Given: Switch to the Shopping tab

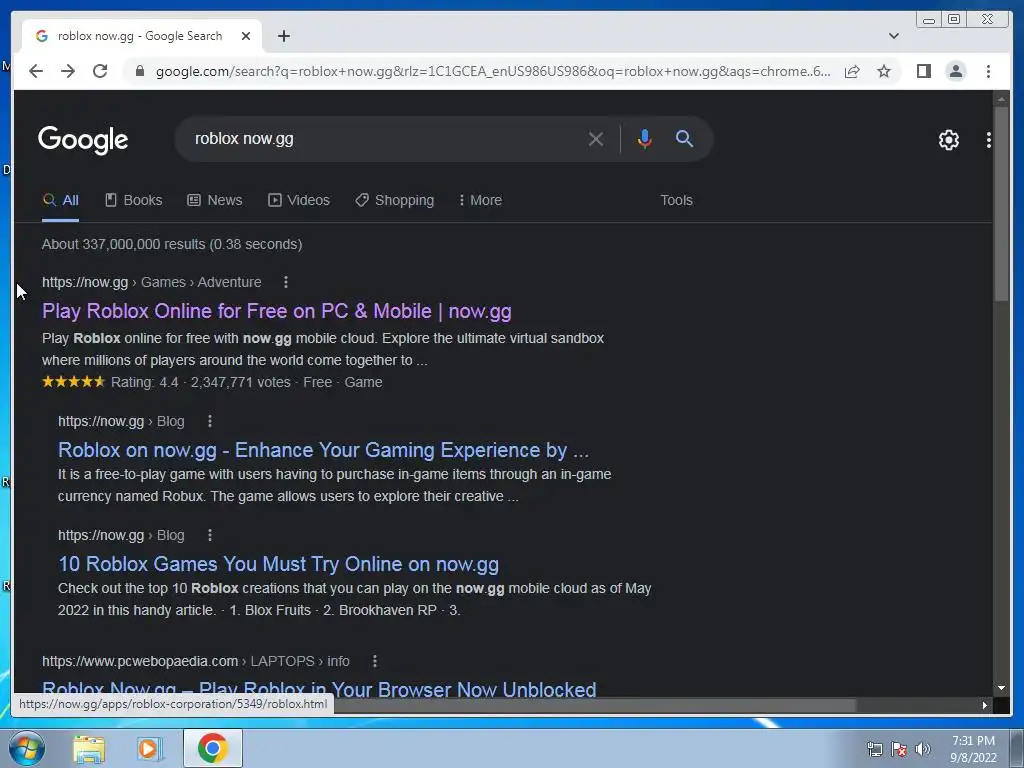Looking at the screenshot, I should click(x=394, y=200).
